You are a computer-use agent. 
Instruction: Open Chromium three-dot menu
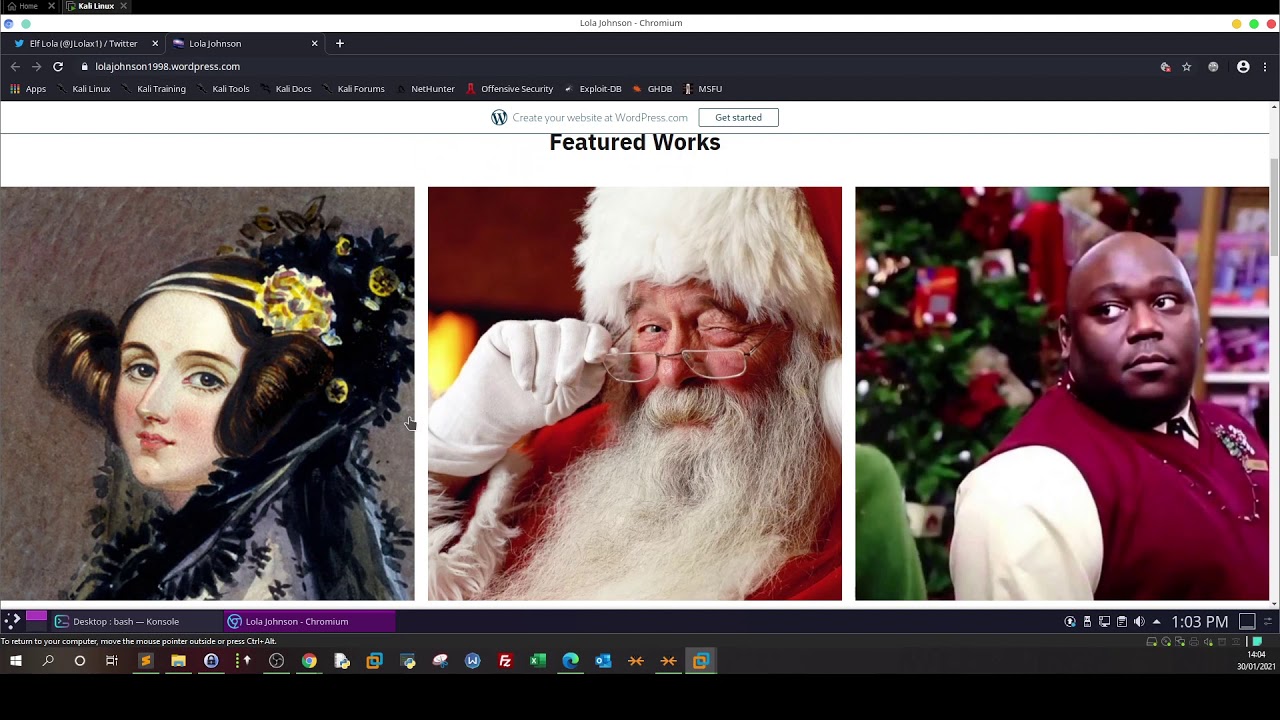1265,67
